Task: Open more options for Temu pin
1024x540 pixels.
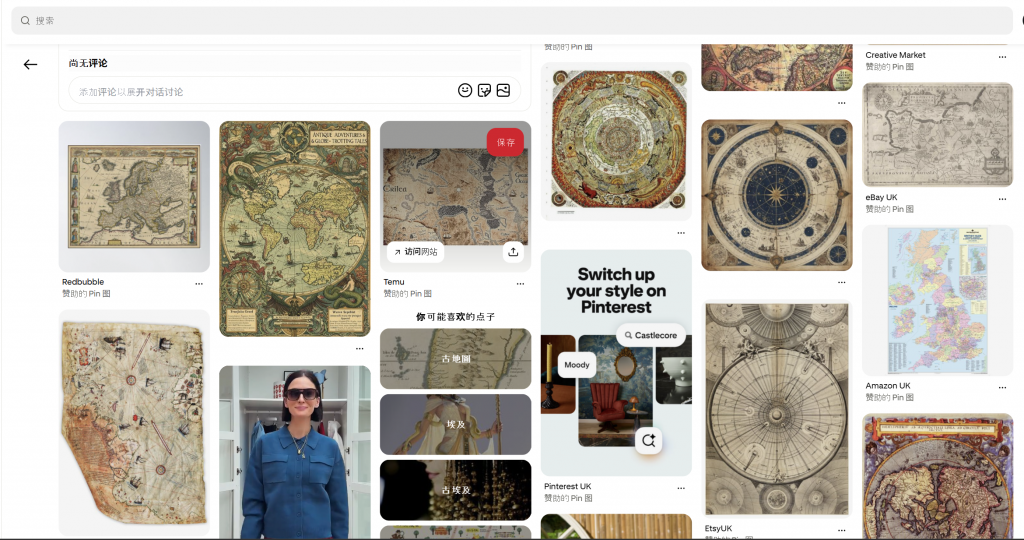Action: 520,284
